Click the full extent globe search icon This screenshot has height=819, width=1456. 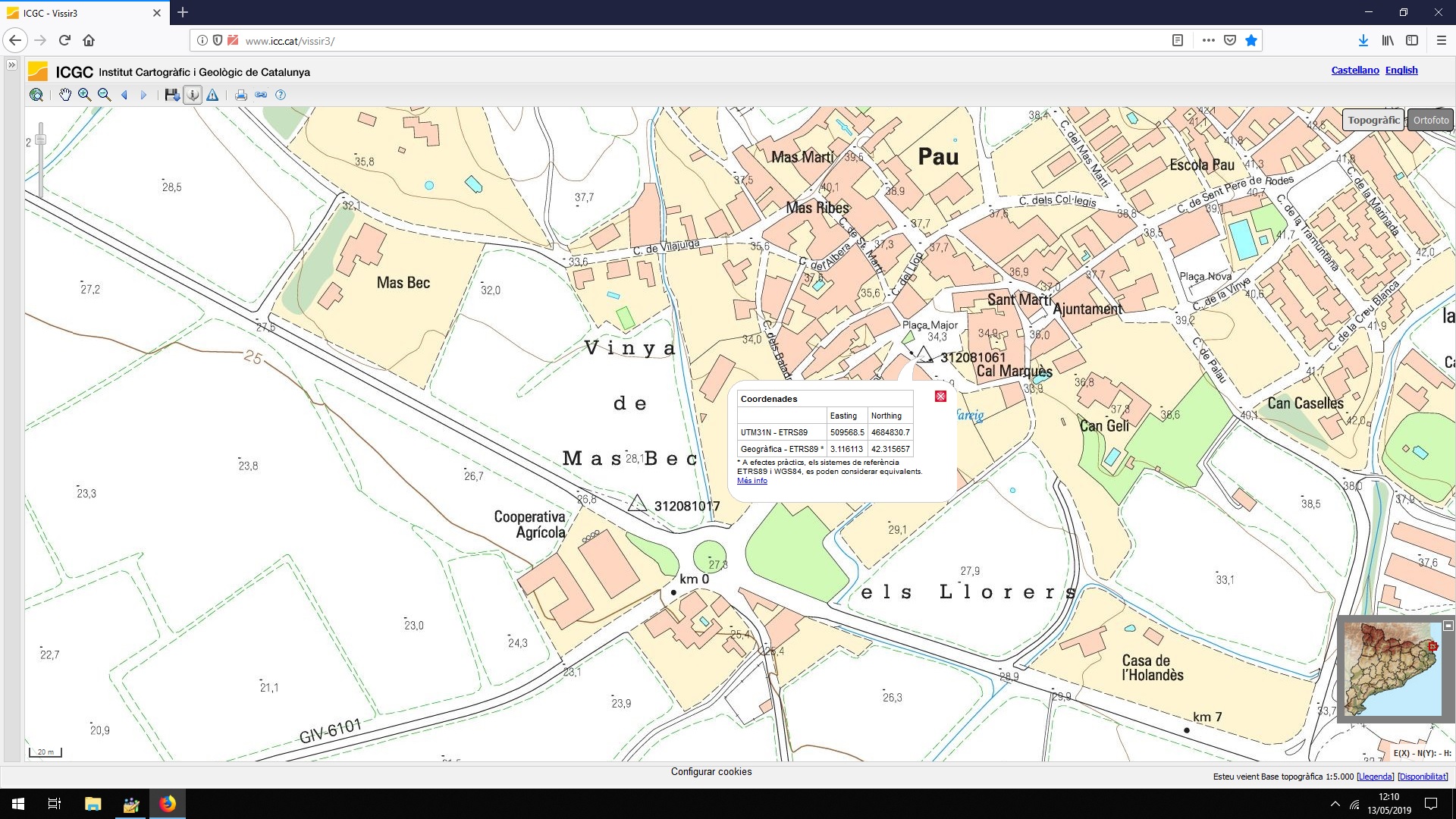coord(36,95)
